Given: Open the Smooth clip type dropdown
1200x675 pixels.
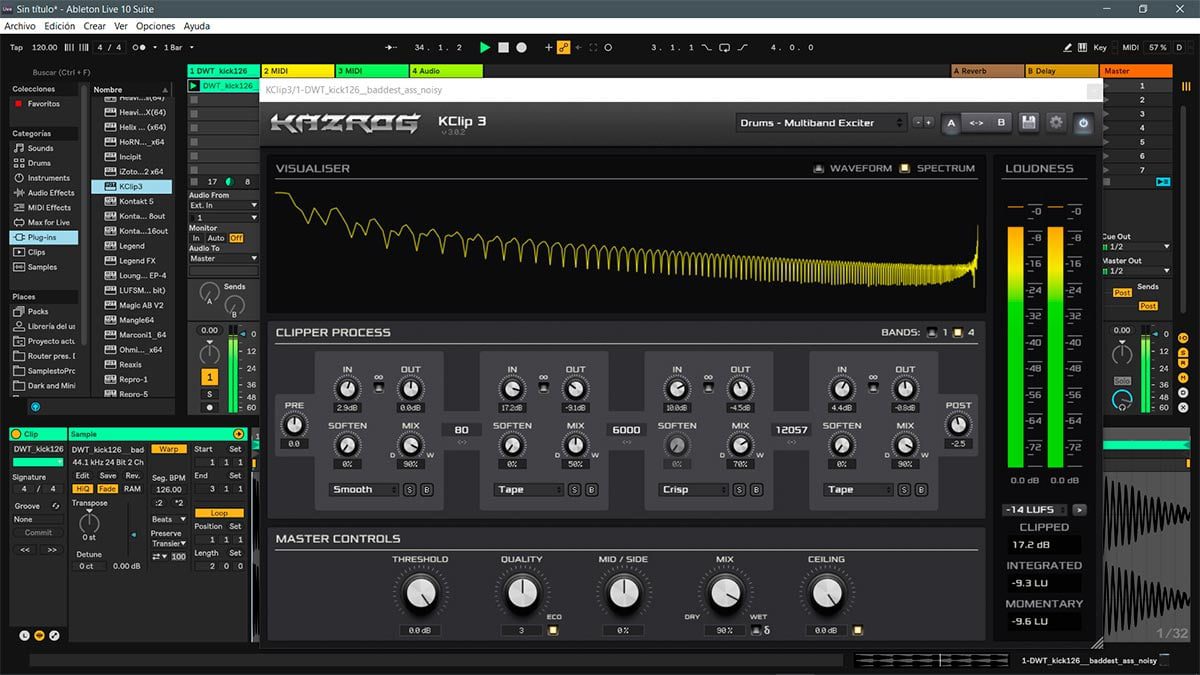Looking at the screenshot, I should [363, 490].
